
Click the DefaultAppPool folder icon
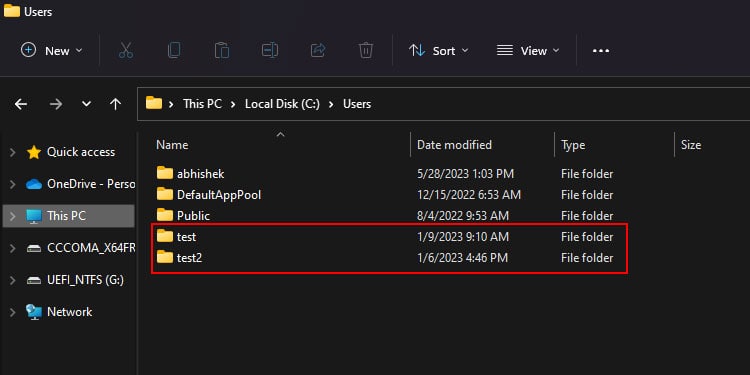(x=165, y=194)
